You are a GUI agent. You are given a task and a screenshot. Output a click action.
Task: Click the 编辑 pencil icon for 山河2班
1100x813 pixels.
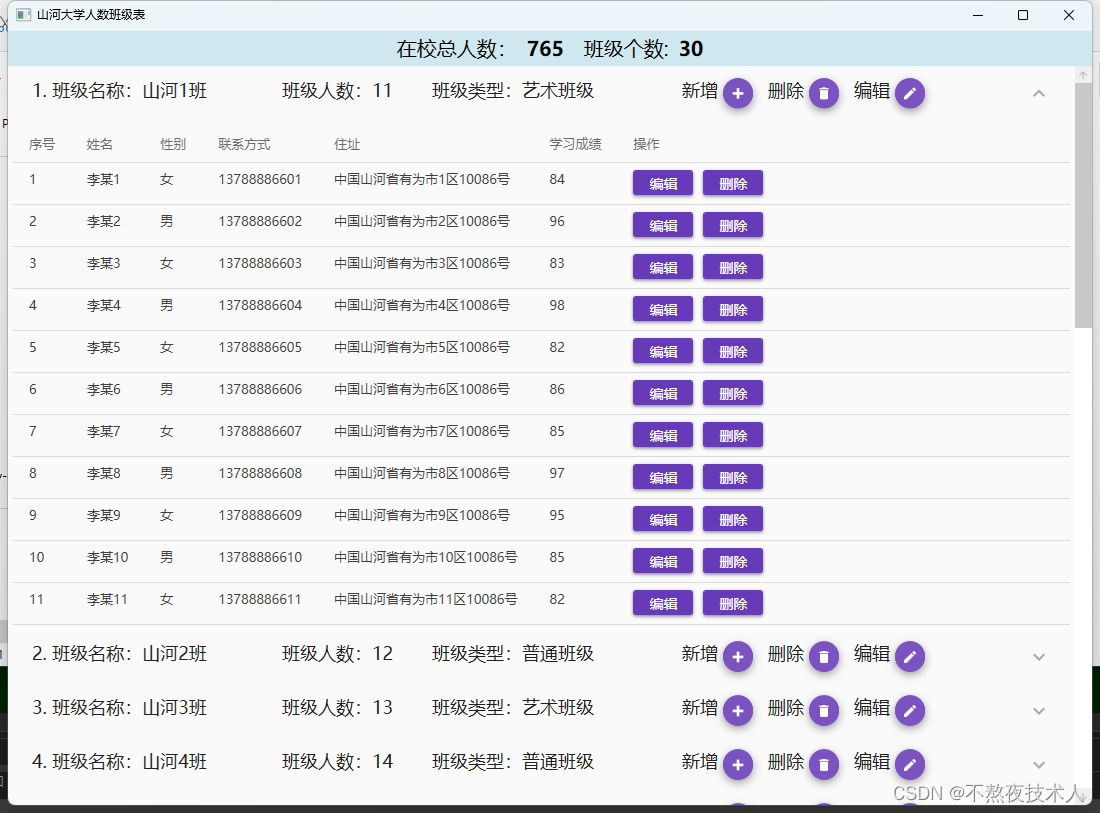tap(910, 656)
